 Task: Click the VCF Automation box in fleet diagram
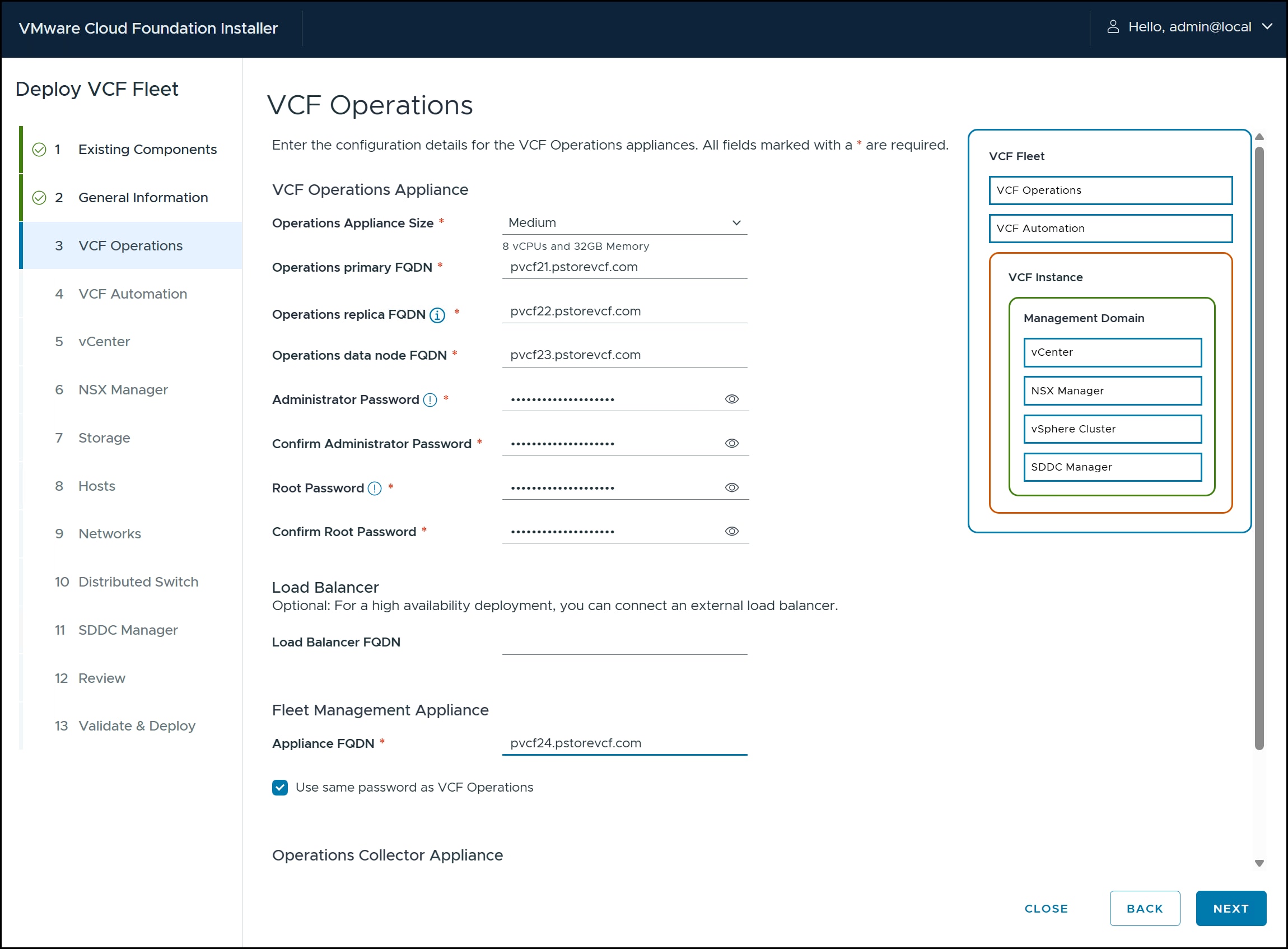click(1110, 229)
